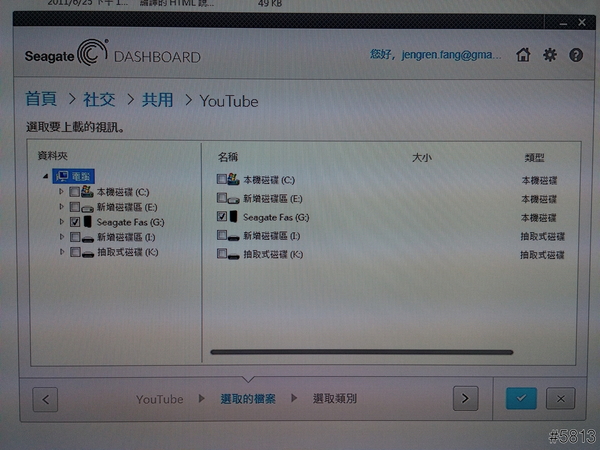600x450 pixels.
Task: Click 新增磁碟區 (I:) drive icon in tree
Action: (88, 238)
